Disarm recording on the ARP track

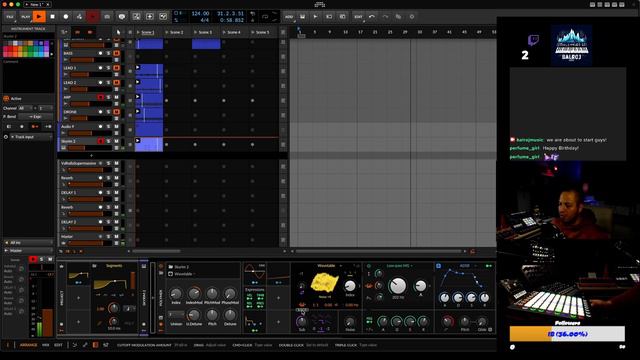100,98
